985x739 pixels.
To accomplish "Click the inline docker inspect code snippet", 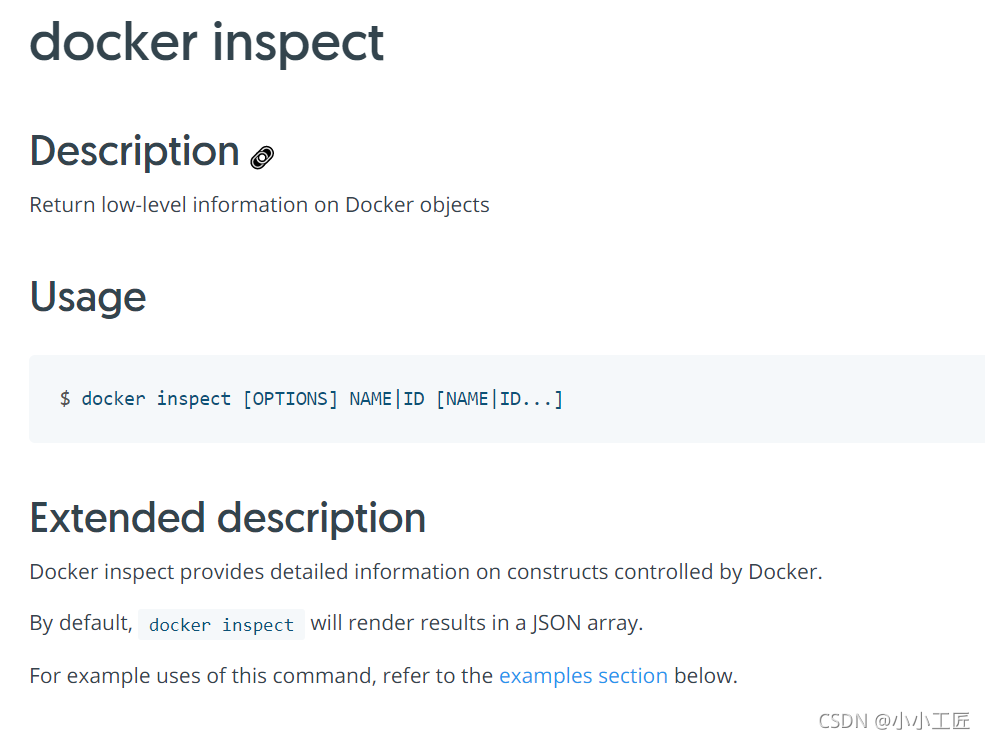I will 221,625.
